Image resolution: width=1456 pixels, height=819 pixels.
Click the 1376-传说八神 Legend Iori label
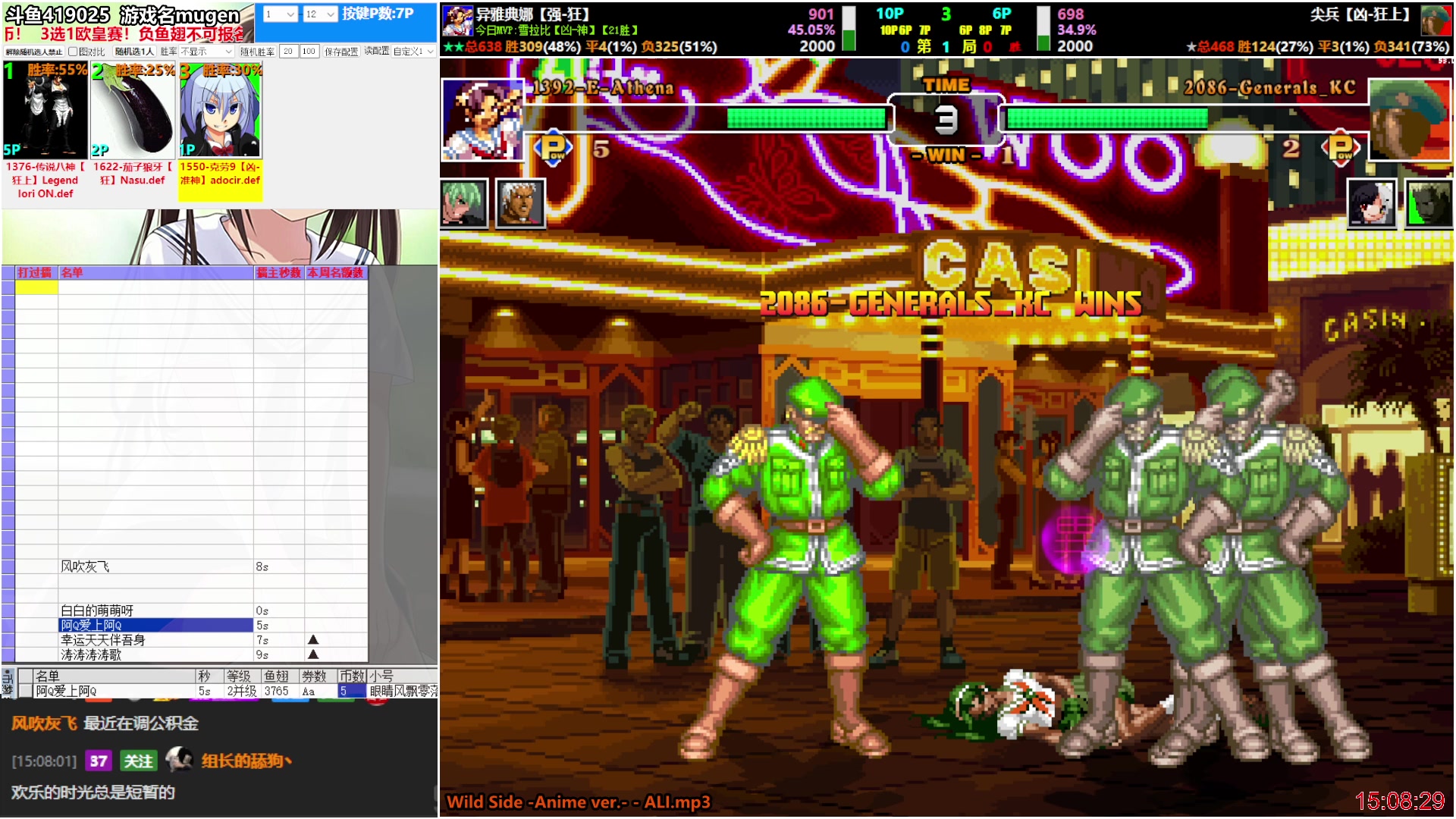45,180
